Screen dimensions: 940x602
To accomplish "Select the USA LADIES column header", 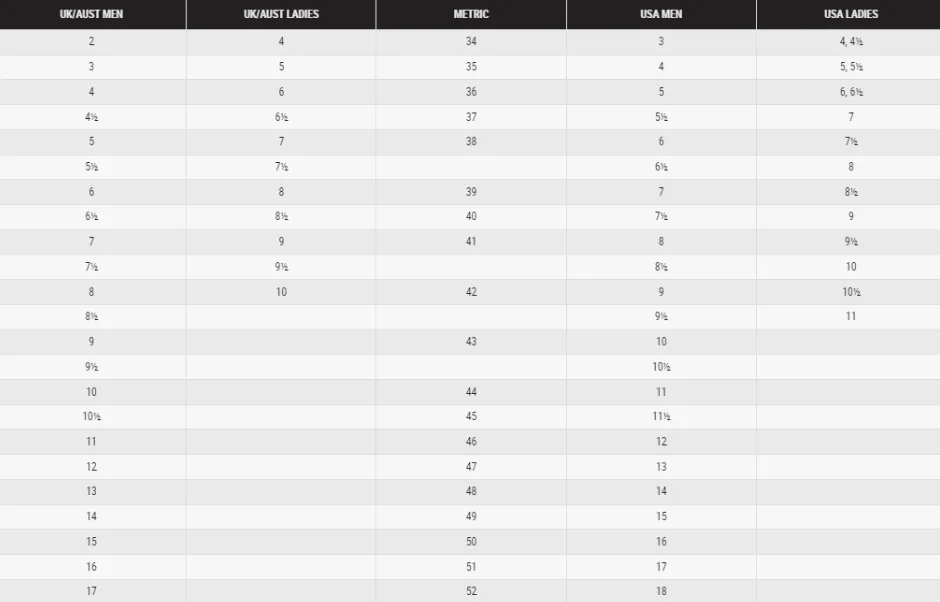I will pos(849,14).
